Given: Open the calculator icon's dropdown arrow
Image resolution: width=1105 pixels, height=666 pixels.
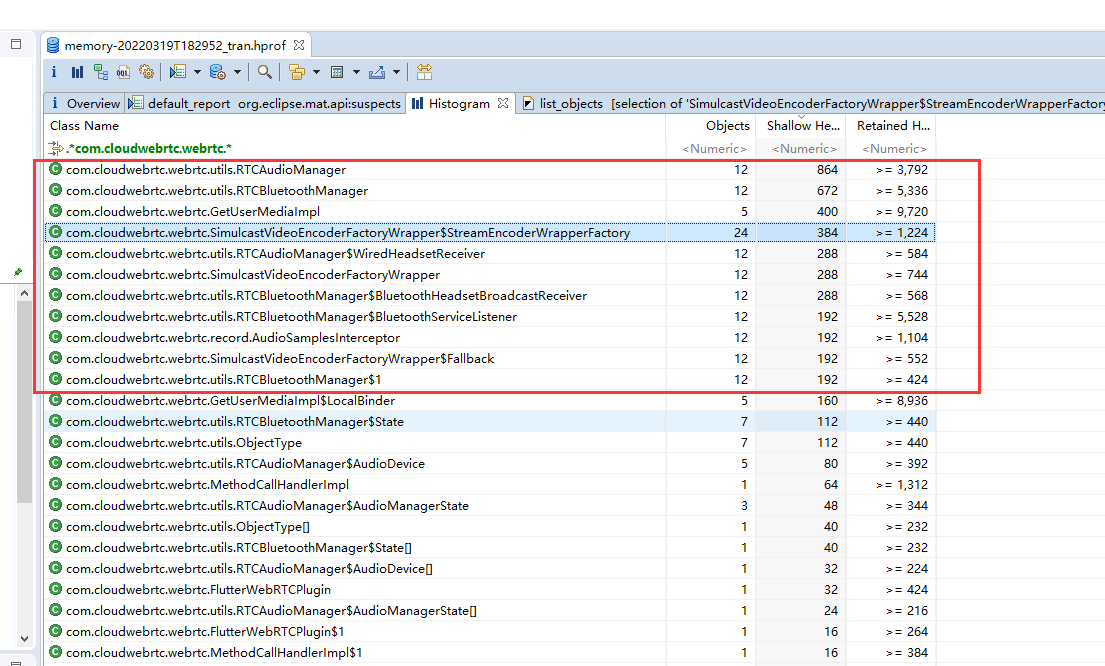Looking at the screenshot, I should tap(356, 71).
